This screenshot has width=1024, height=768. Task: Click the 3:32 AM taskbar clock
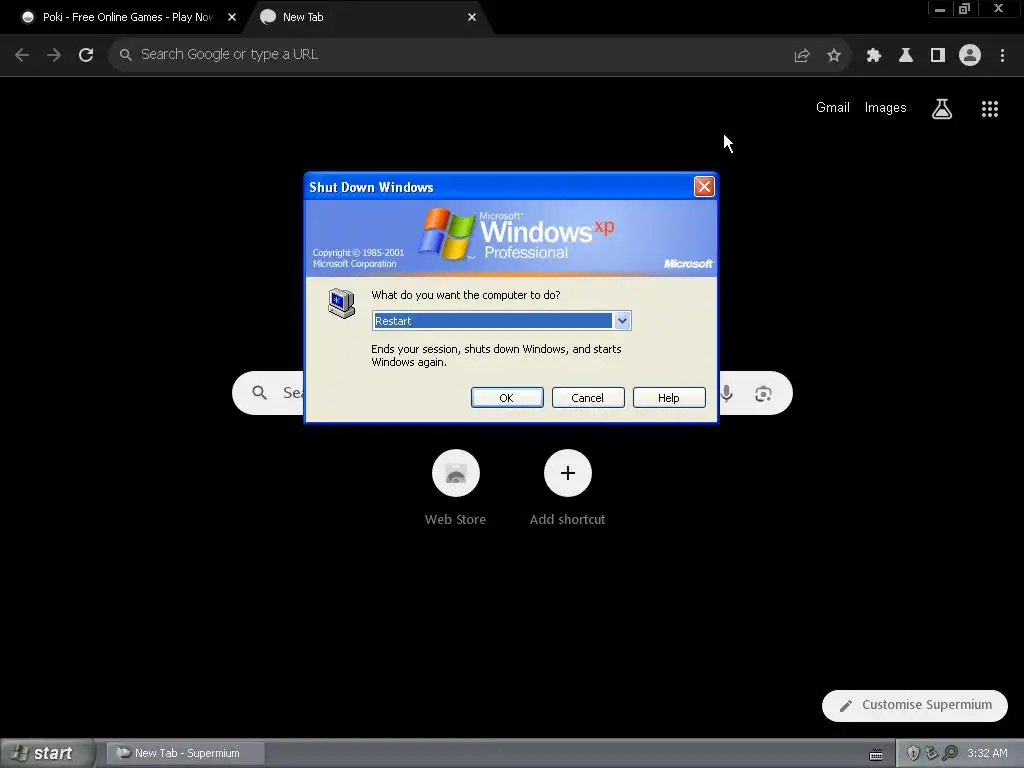tap(987, 754)
